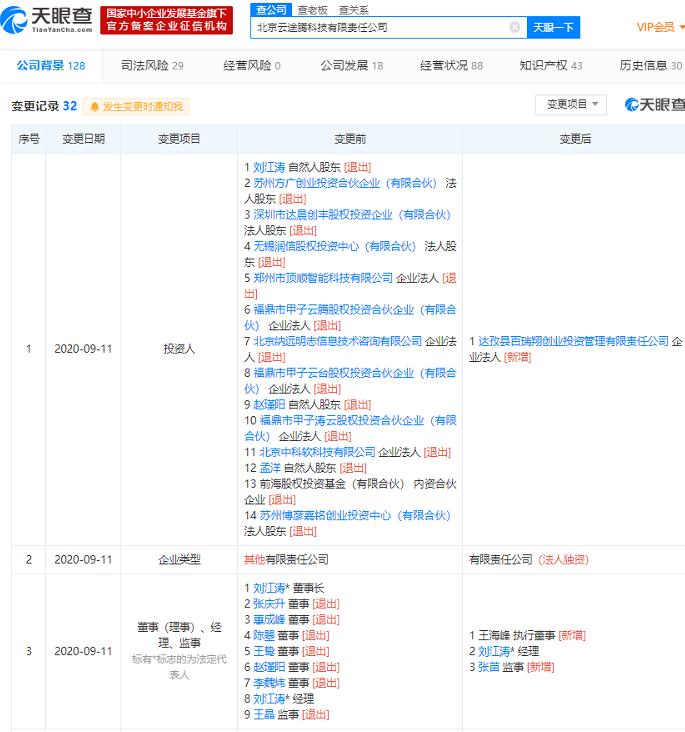Open 赵瑾阳 自然人股东 link

269,405
